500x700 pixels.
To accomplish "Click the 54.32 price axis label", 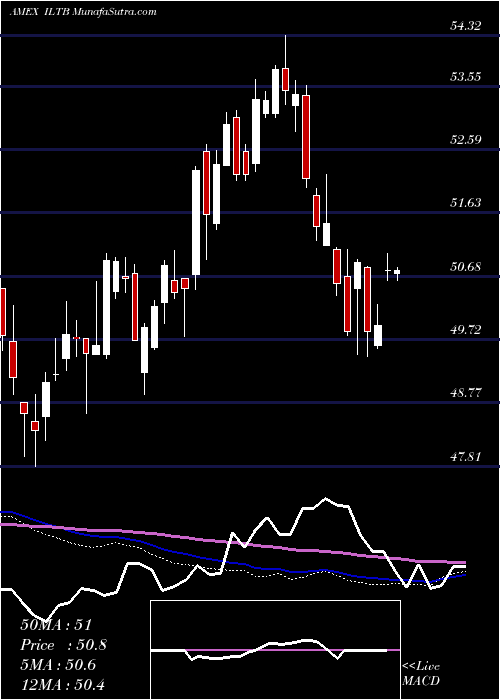I will [x=466, y=26].
